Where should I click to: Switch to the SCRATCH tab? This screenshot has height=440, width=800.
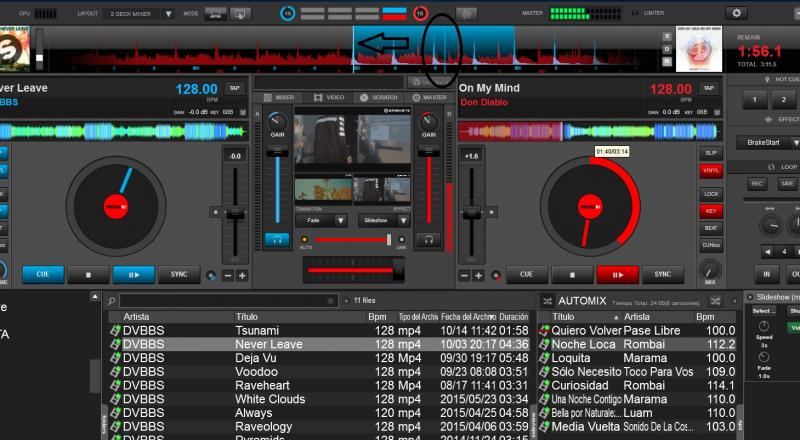pyautogui.click(x=380, y=97)
